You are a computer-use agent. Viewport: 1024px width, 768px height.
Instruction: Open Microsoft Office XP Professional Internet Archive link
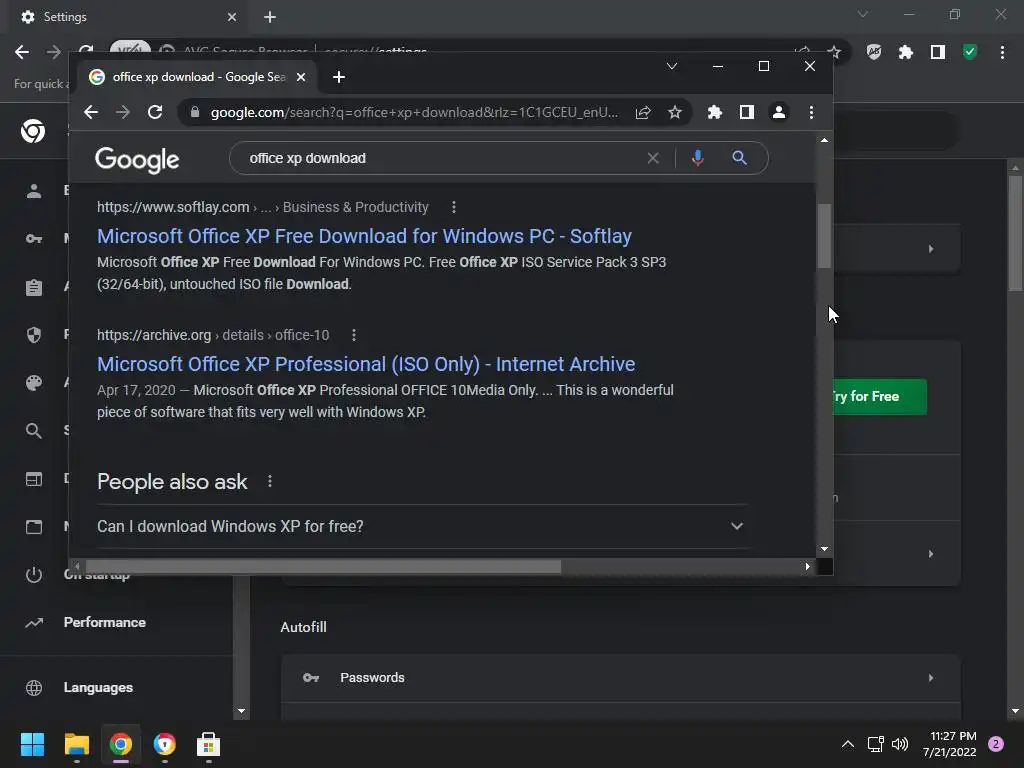[366, 364]
